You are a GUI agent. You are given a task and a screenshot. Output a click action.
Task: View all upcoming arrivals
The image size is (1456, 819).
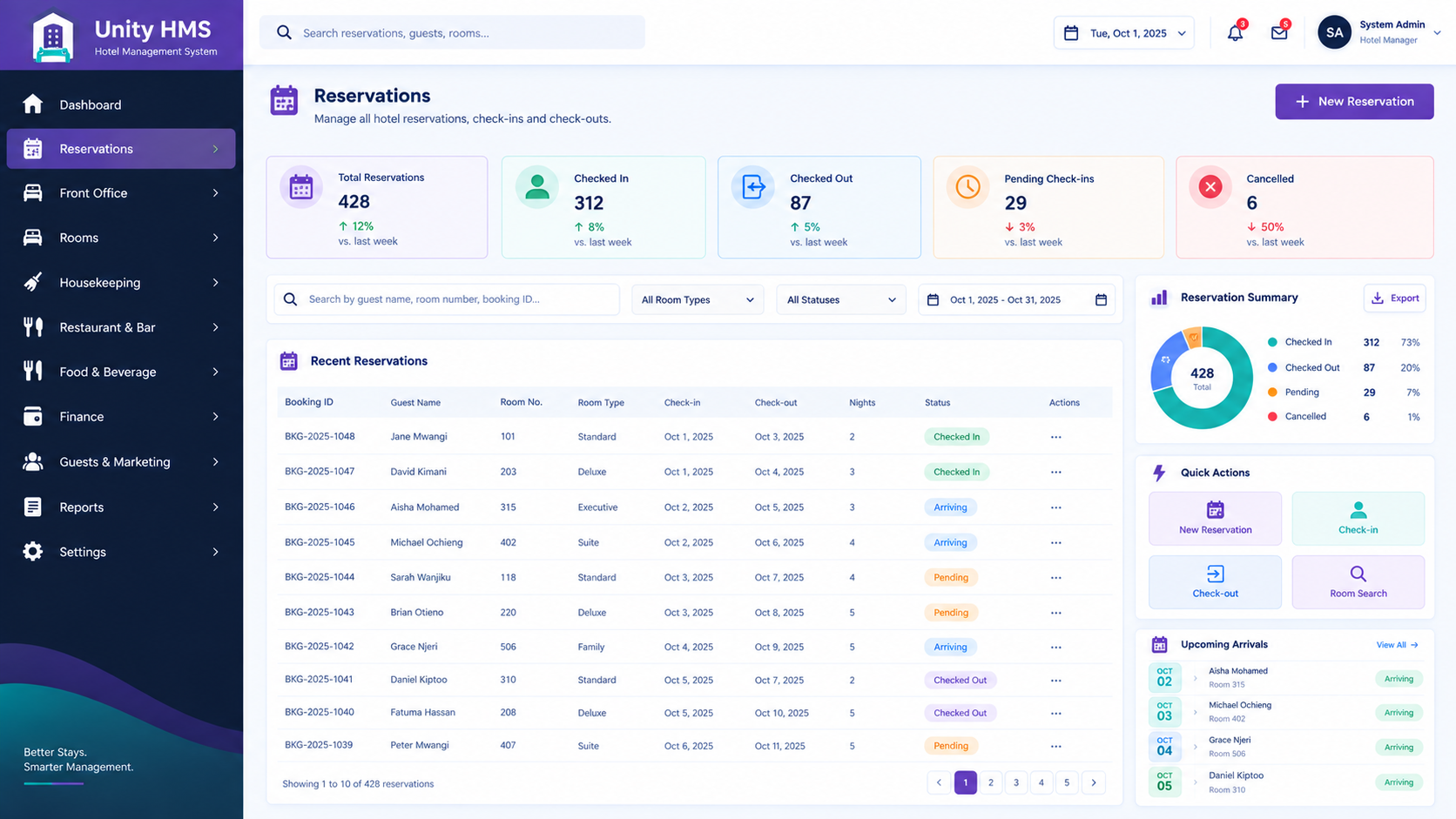(x=1397, y=645)
